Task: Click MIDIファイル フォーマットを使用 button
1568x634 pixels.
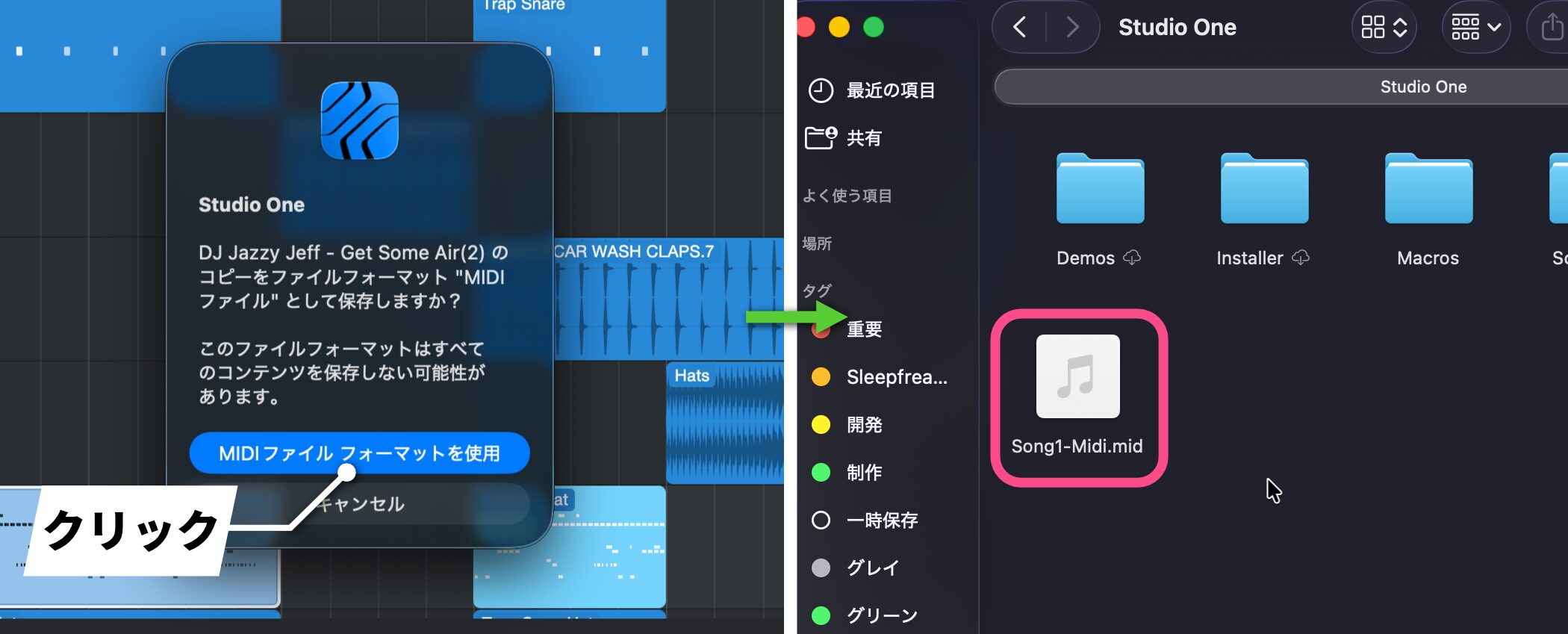Action: (359, 453)
